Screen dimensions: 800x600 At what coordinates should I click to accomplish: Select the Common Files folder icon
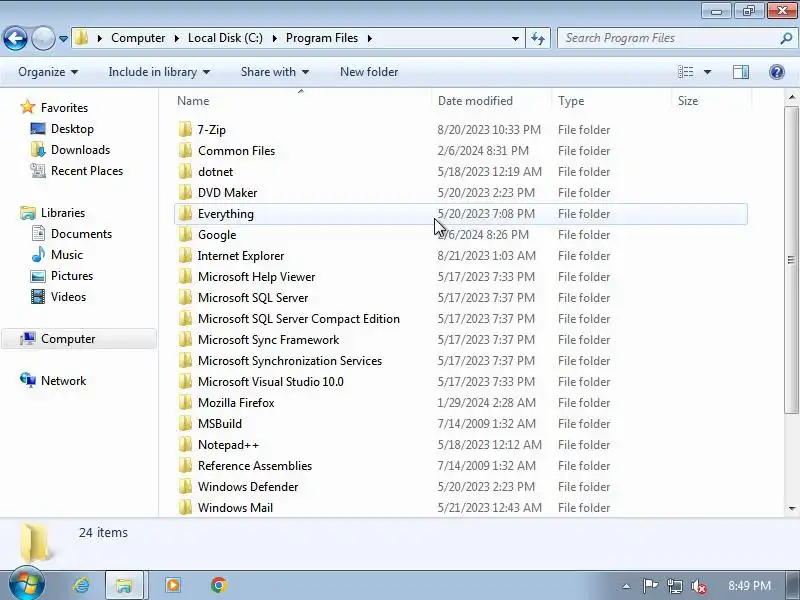185,151
